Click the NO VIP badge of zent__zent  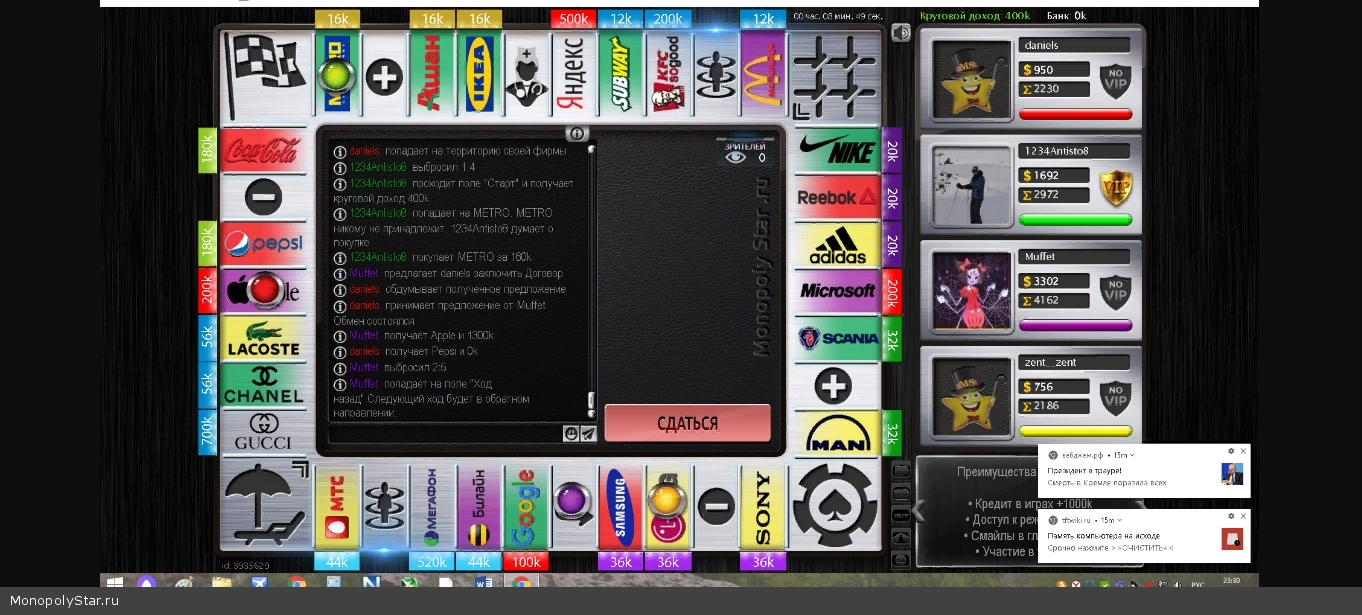tap(1115, 399)
